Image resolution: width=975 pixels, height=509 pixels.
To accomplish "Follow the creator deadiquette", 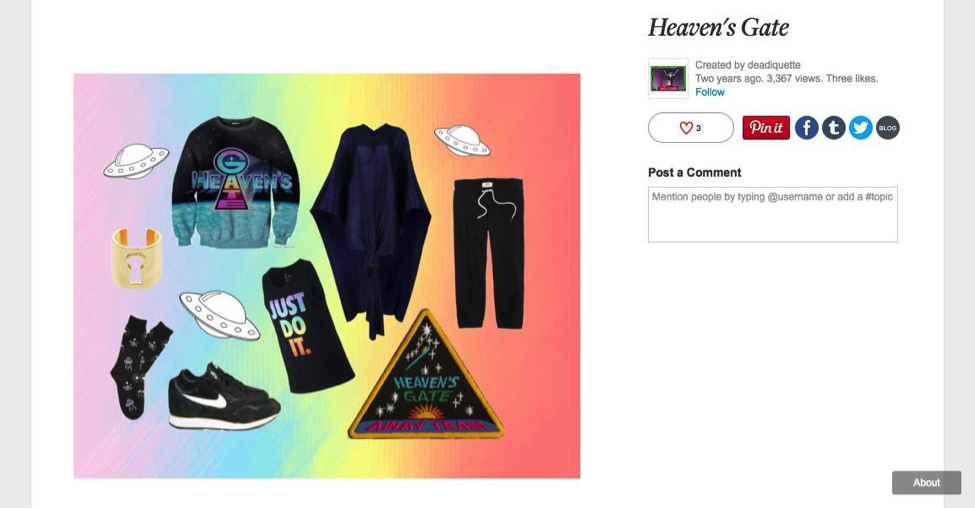I will pyautogui.click(x=709, y=92).
